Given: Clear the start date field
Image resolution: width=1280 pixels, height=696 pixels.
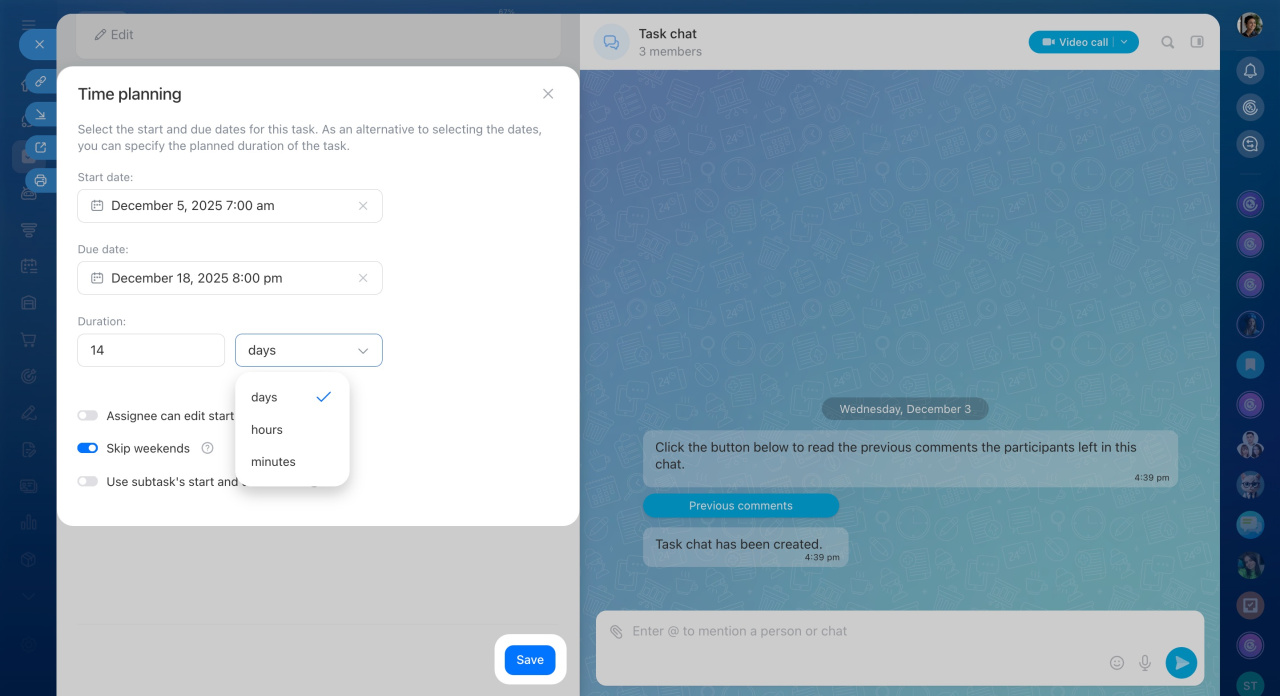Looking at the screenshot, I should (x=363, y=206).
